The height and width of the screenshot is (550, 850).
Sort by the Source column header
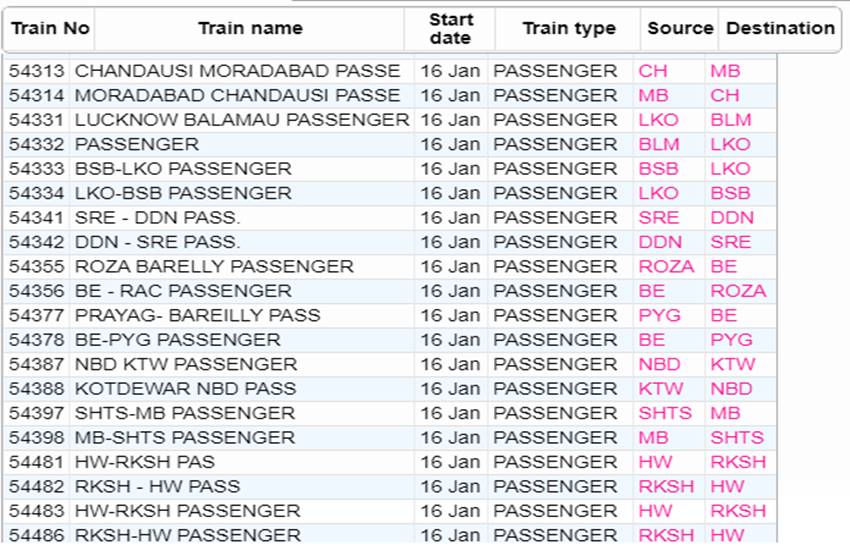[680, 28]
